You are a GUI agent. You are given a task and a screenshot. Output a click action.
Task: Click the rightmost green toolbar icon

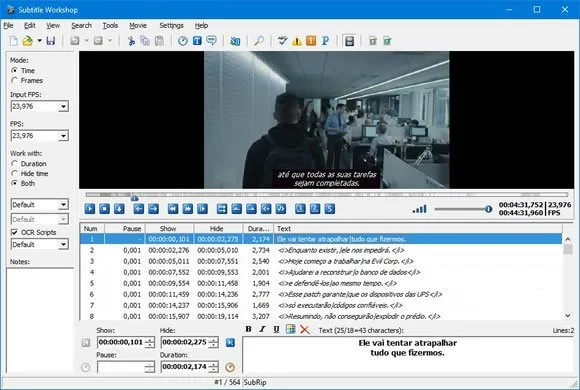(387, 41)
